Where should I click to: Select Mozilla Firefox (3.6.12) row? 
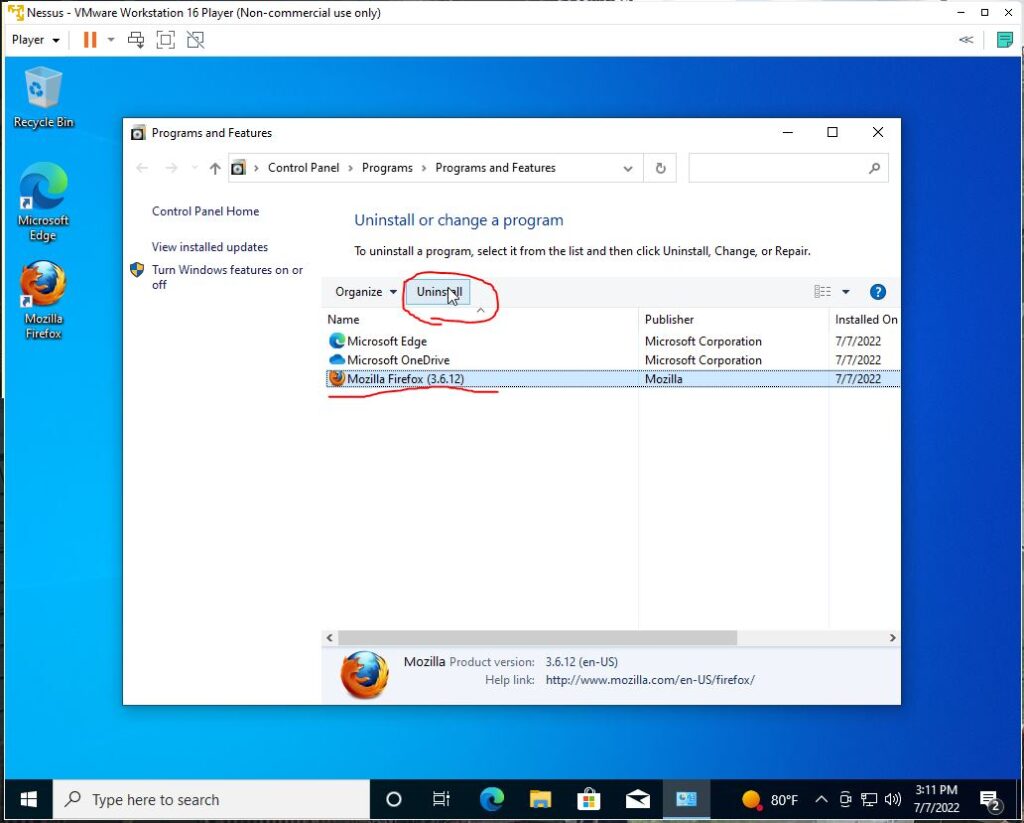point(613,379)
